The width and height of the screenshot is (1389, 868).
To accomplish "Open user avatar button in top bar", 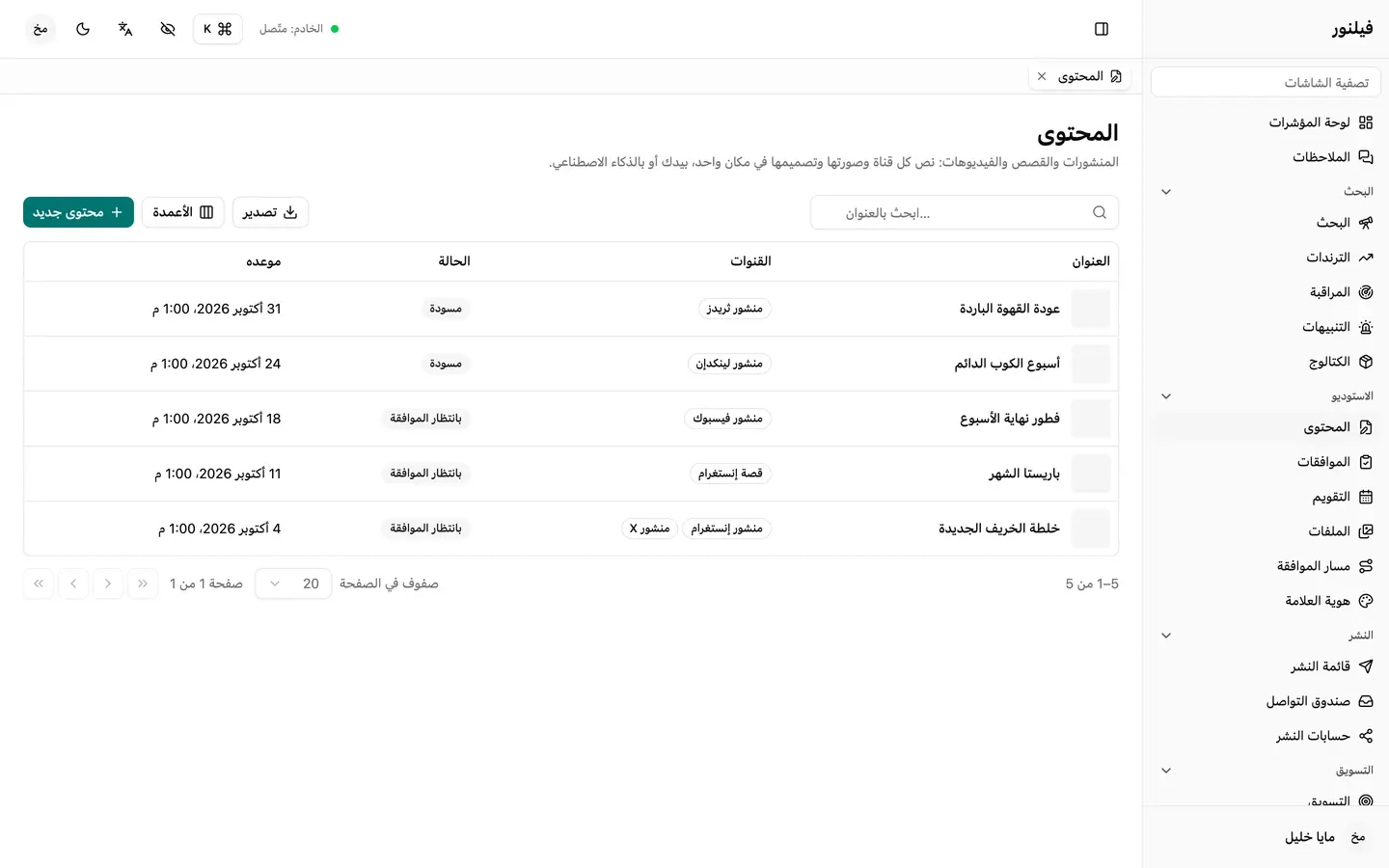I will pyautogui.click(x=41, y=29).
